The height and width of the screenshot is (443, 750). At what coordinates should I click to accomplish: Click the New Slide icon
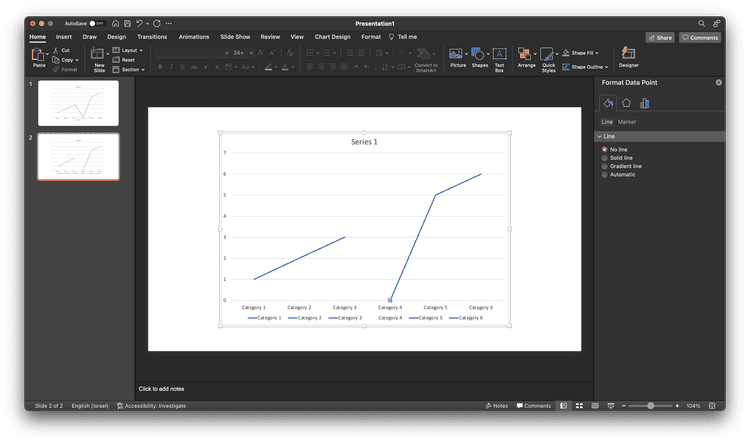97,54
